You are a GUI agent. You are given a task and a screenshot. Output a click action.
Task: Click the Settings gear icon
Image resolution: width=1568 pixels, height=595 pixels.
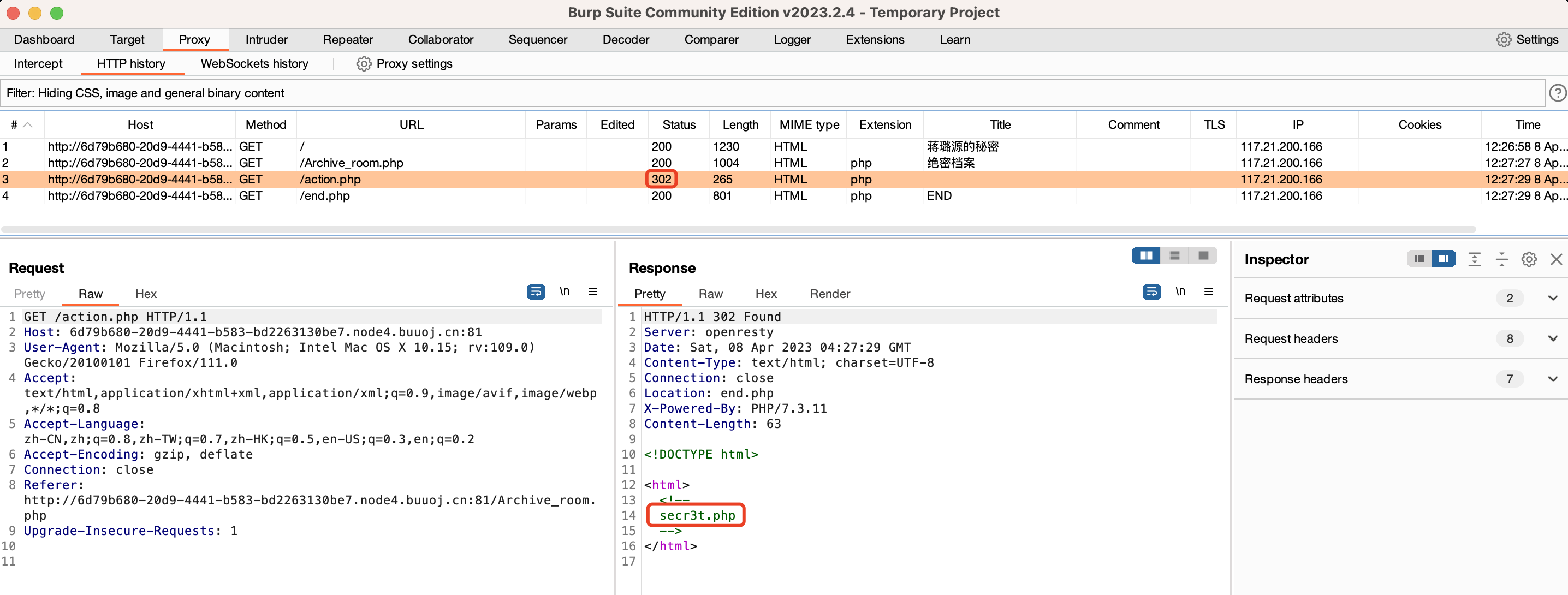[1503, 39]
